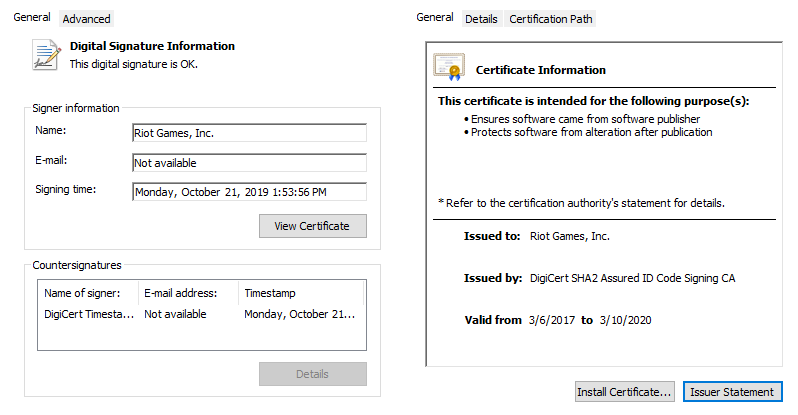Click the disabled countersignature Details button

312,374
